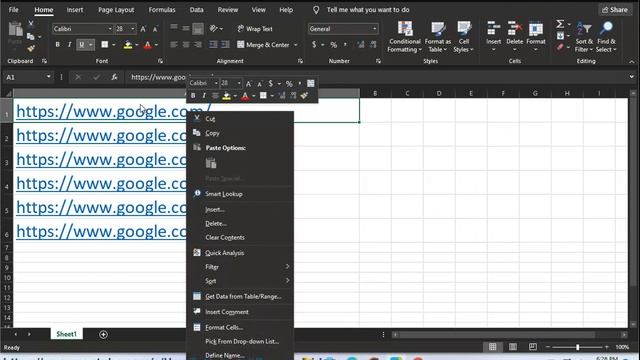Choose Clear Contents from context menu
Image resolution: width=640 pixels, height=360 pixels.
coord(225,238)
